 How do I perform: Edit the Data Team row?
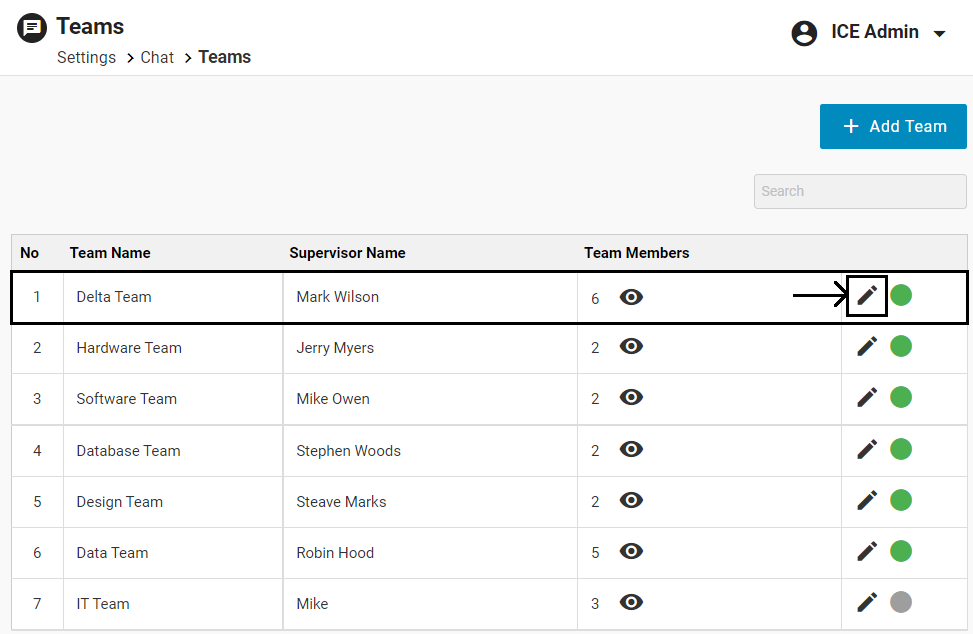(867, 551)
